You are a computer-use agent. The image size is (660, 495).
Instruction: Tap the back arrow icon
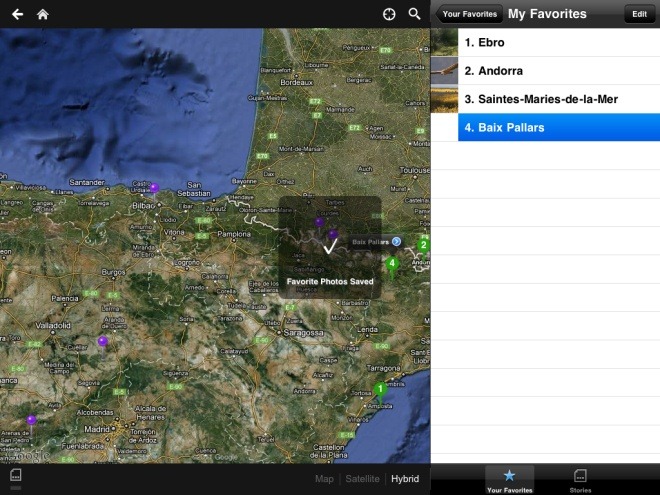tap(17, 14)
